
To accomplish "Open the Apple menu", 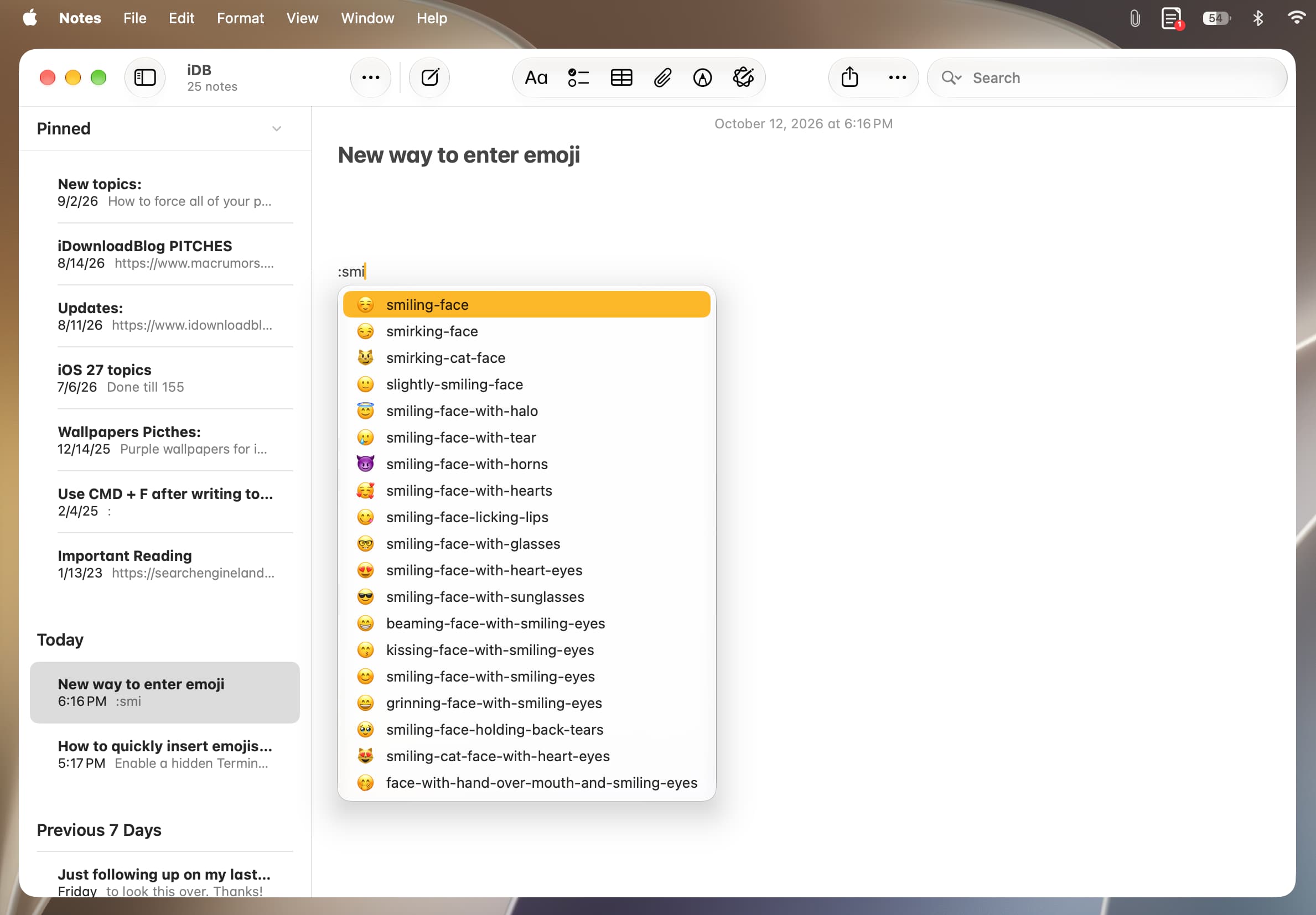I will point(30,18).
